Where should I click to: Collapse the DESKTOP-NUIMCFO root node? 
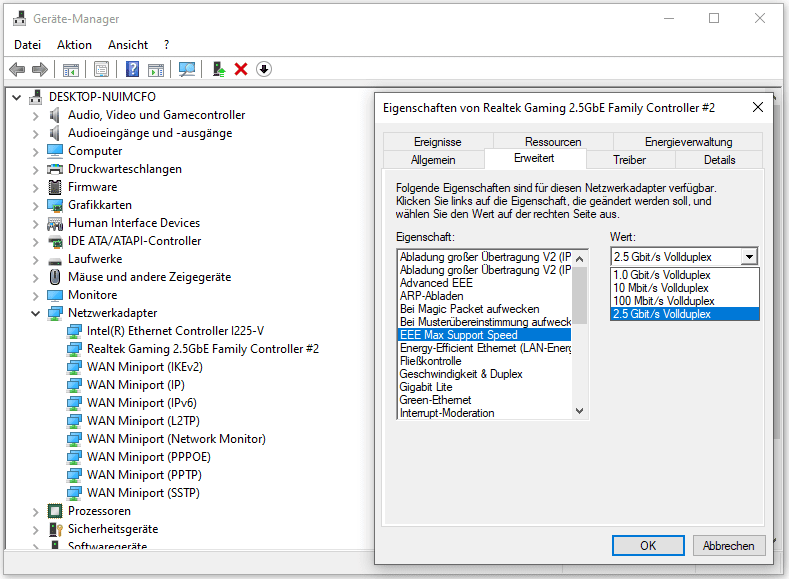click(17, 97)
